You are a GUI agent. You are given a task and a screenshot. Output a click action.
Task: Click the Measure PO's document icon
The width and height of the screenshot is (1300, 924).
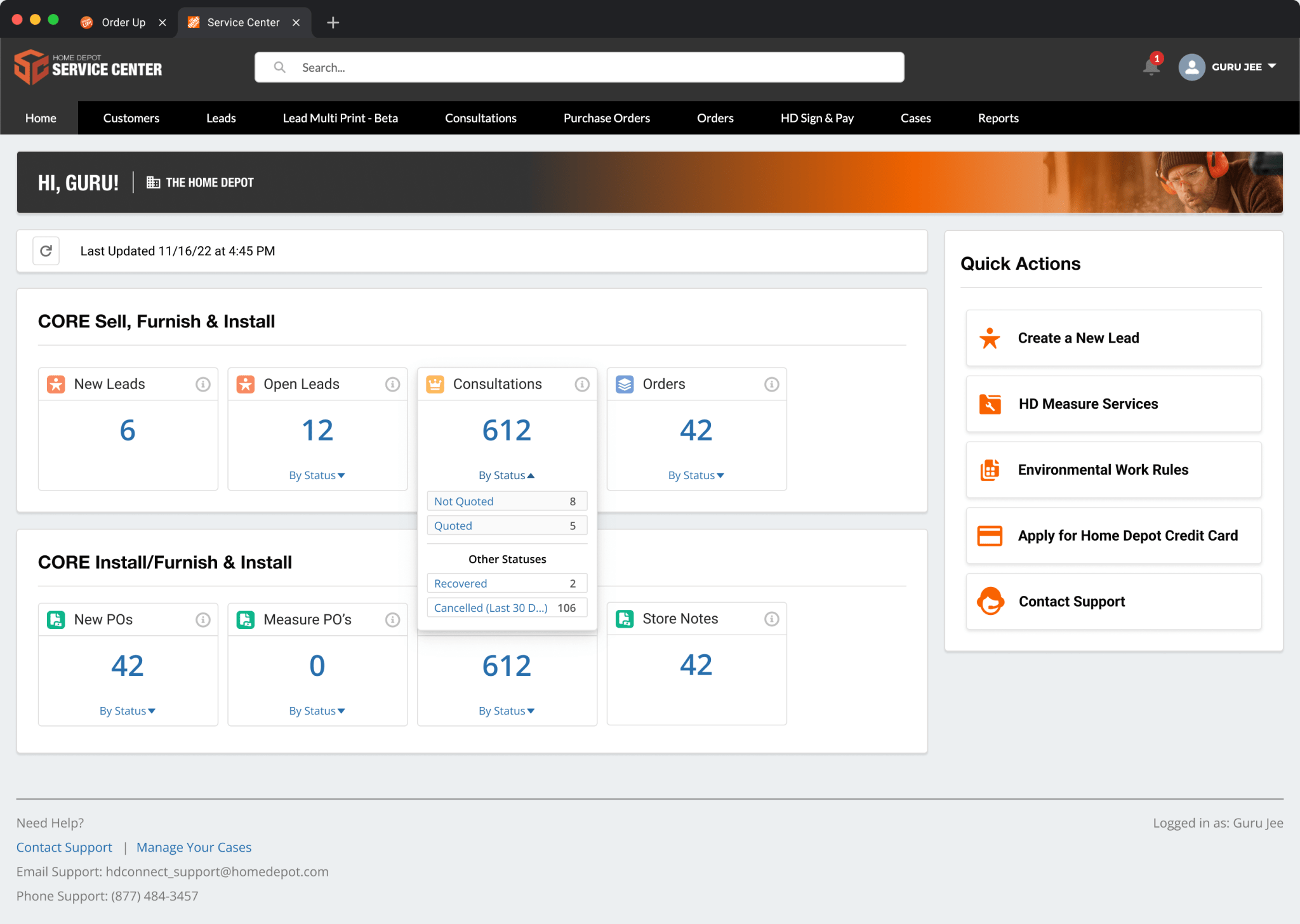246,620
